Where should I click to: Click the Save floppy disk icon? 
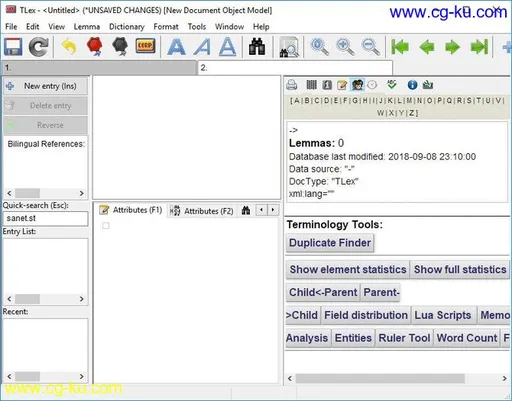(x=13, y=46)
